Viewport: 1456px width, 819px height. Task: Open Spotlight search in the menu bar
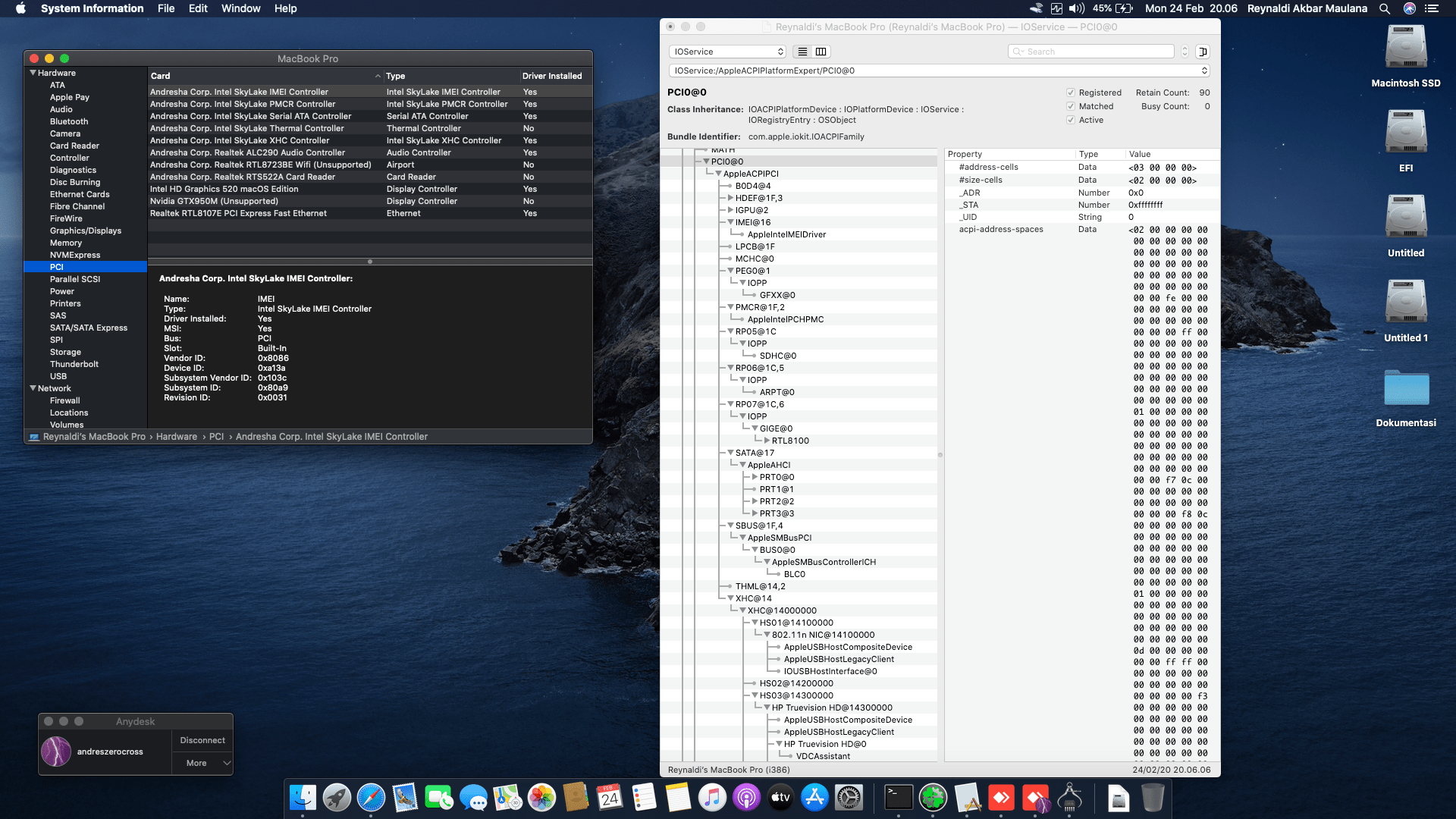tap(1385, 8)
